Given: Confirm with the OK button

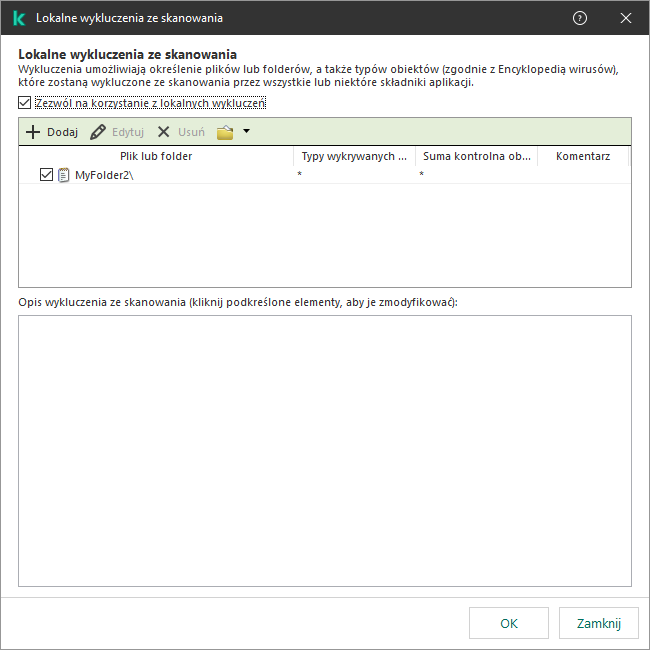Looking at the screenshot, I should pyautogui.click(x=509, y=623).
